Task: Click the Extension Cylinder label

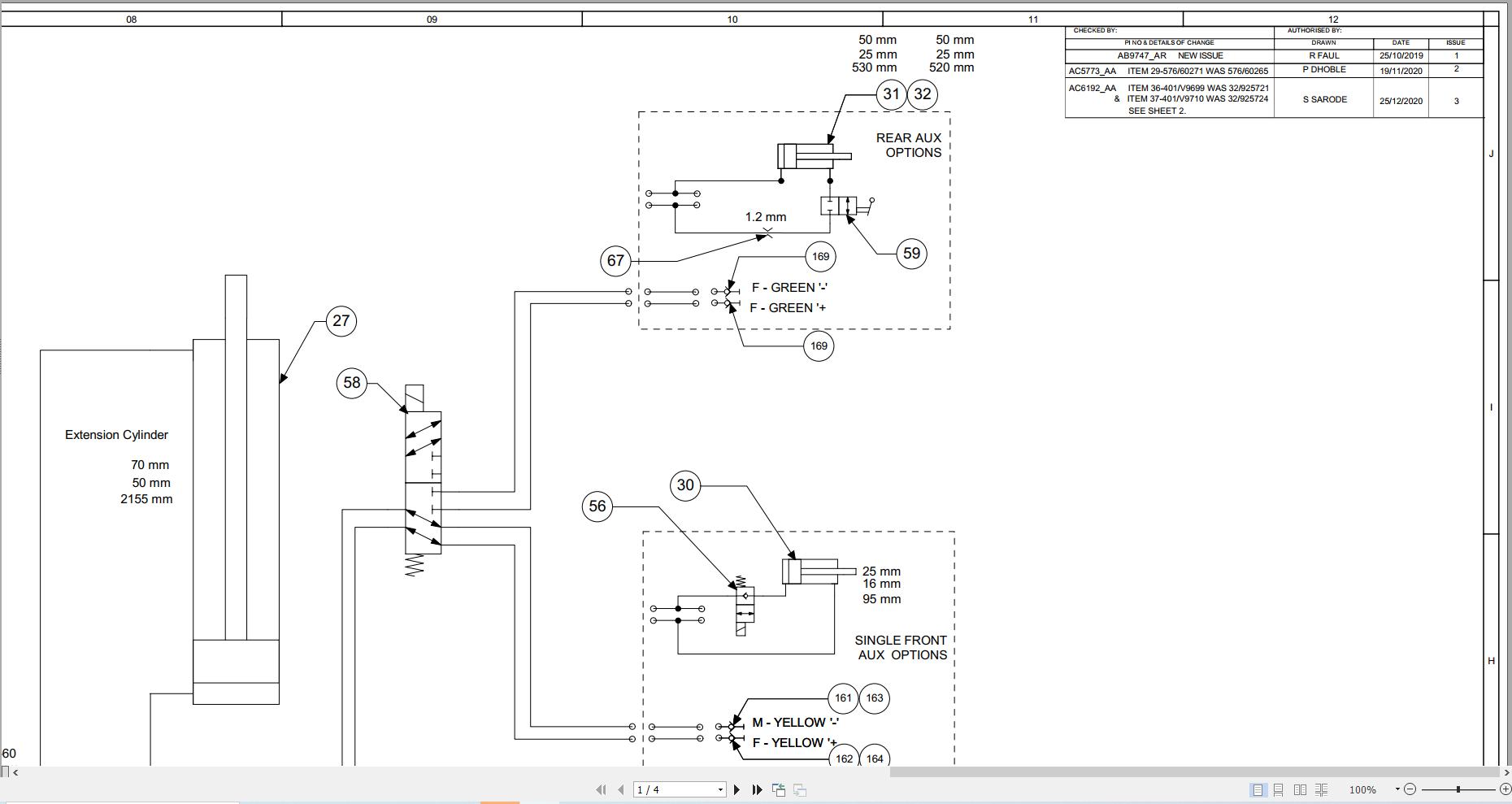Action: (116, 435)
